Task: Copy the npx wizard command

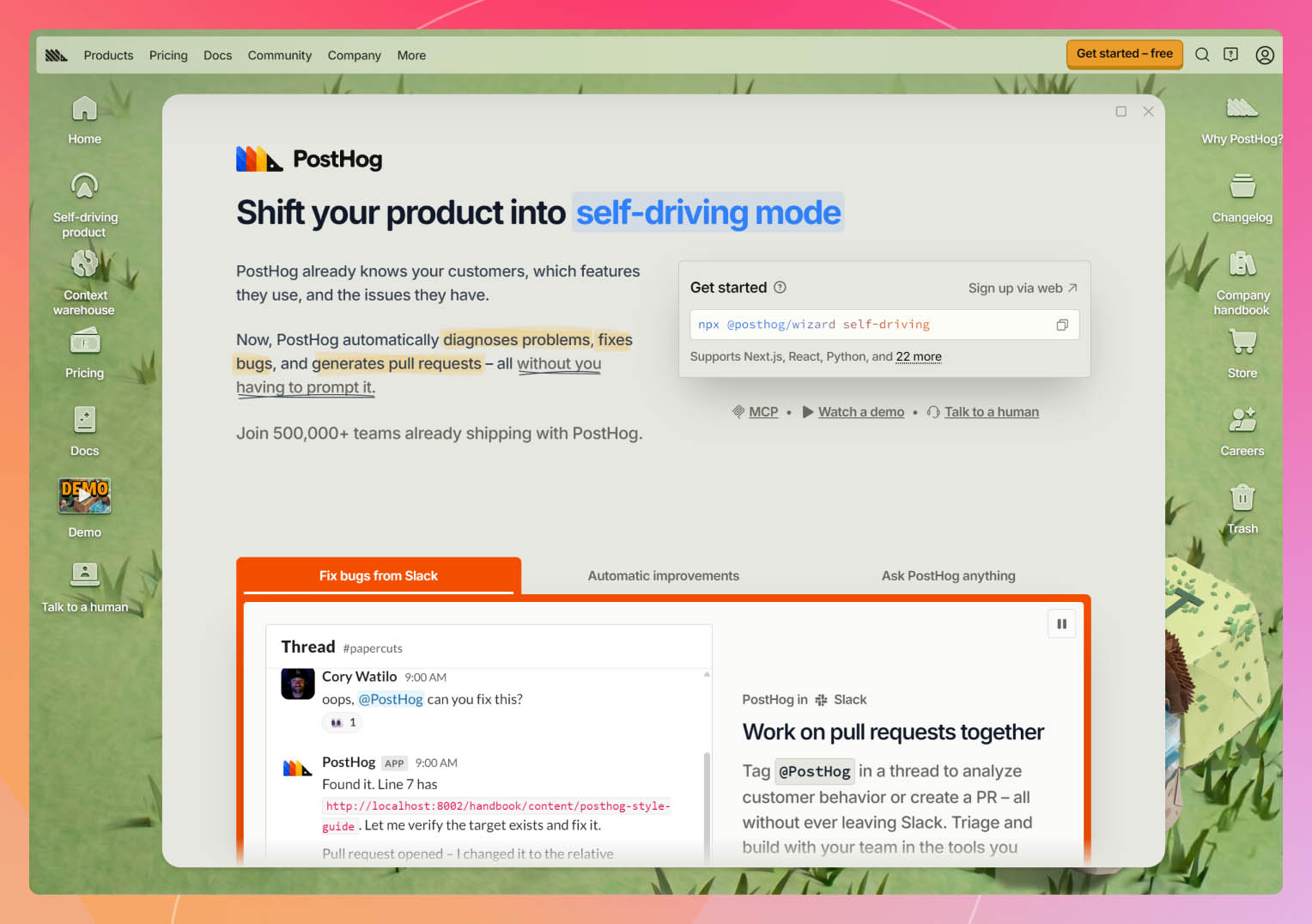Action: tap(1062, 325)
